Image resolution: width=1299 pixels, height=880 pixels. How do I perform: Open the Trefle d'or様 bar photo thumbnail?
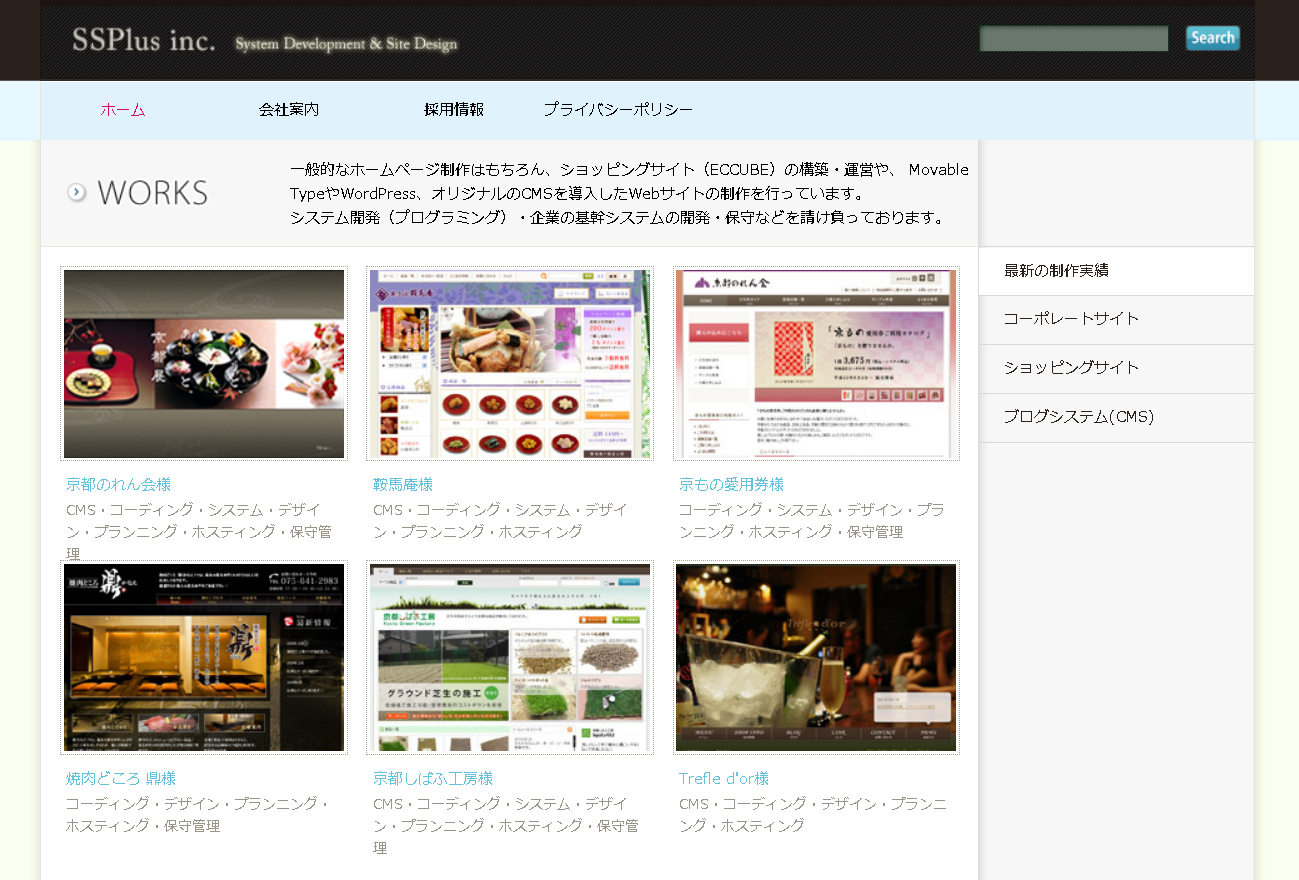point(816,657)
